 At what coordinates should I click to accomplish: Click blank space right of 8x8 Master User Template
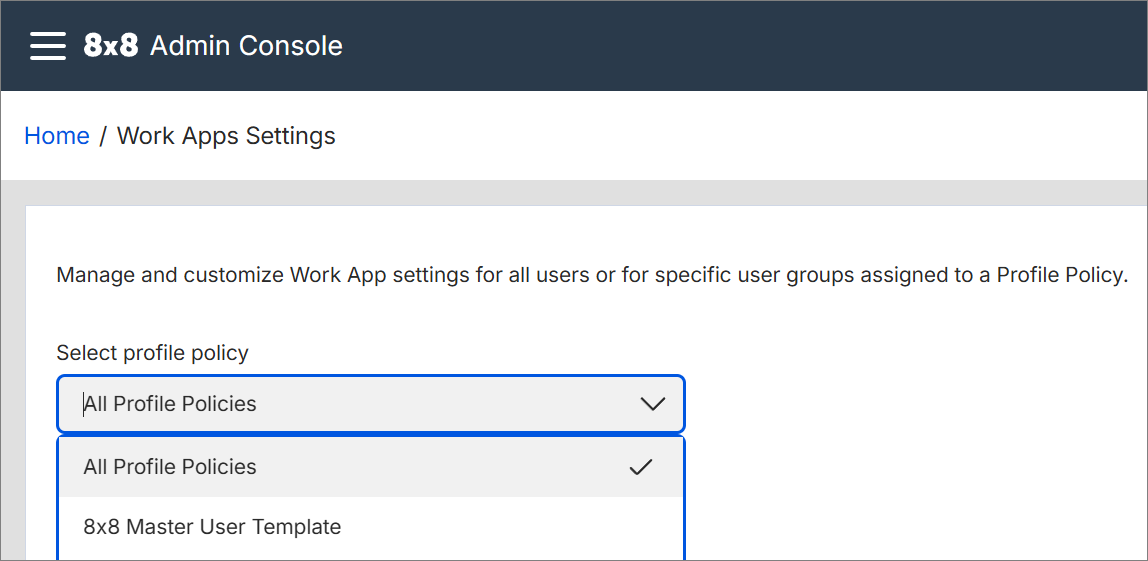coord(512,527)
